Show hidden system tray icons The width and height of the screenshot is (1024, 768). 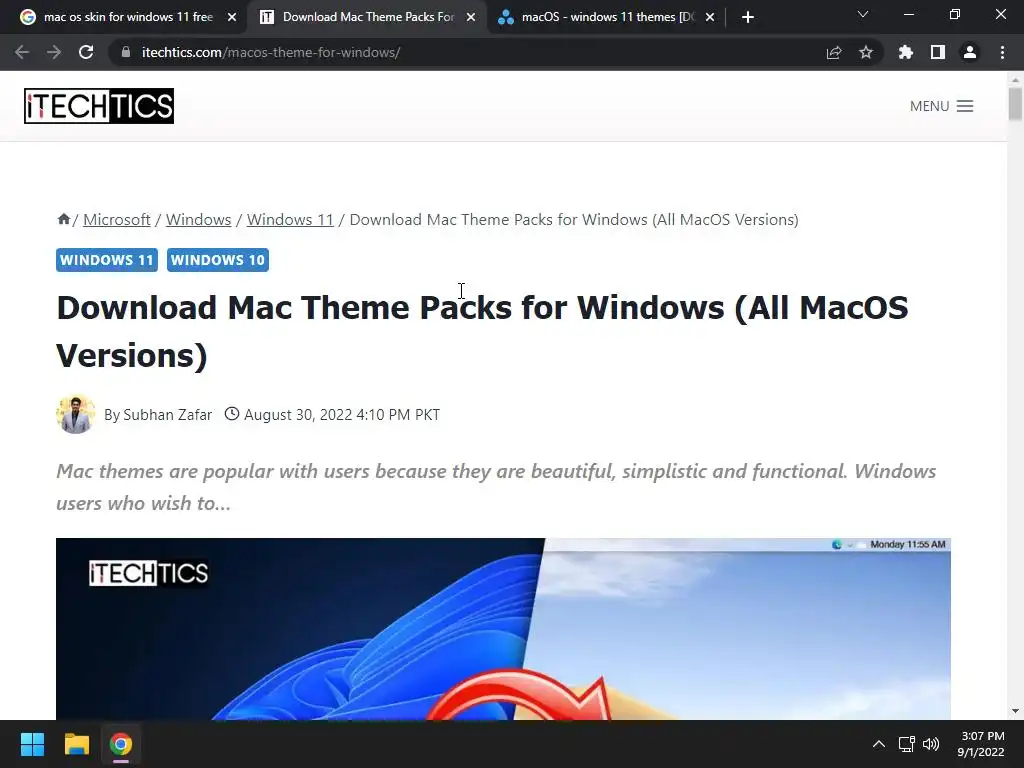[x=879, y=744]
